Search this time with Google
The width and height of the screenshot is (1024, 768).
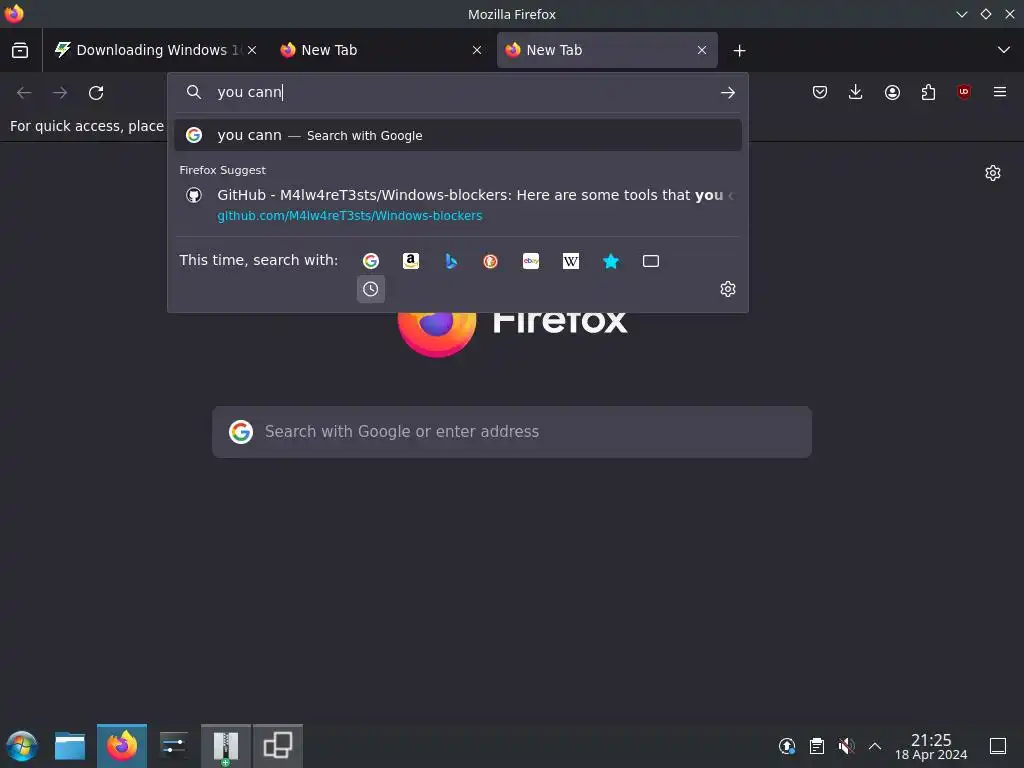coord(371,261)
